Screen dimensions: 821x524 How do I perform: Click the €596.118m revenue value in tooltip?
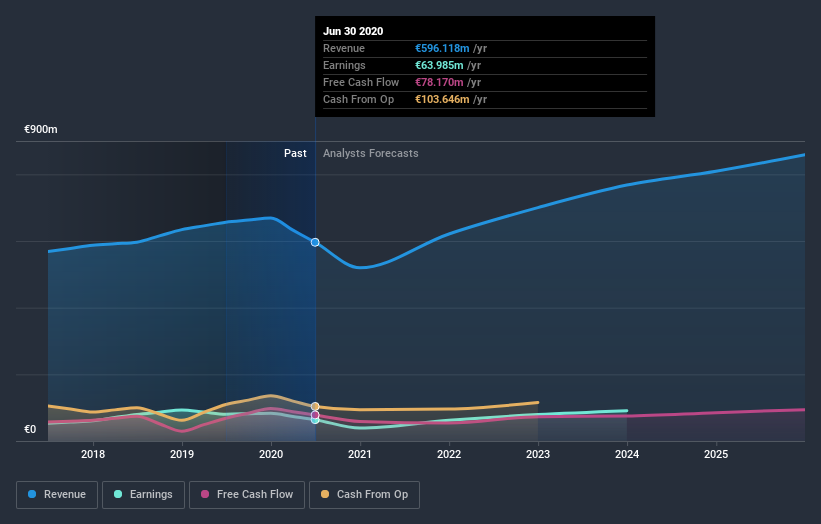click(x=442, y=48)
